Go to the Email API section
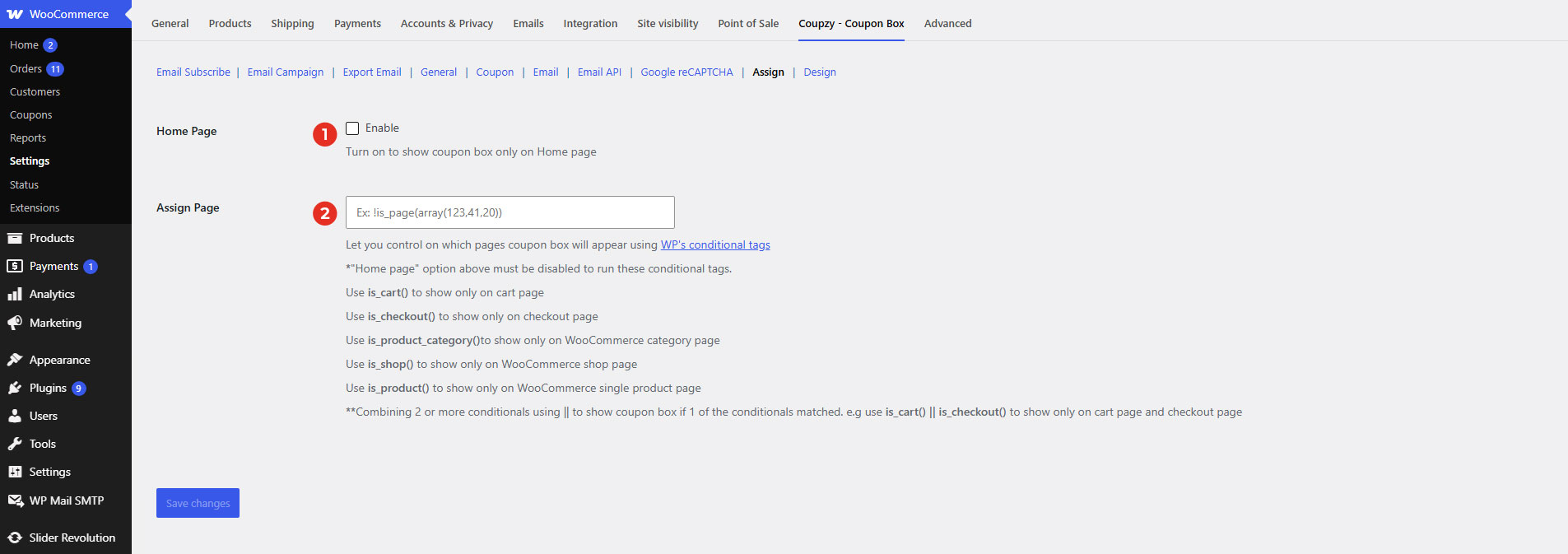The image size is (1568, 554). (x=599, y=72)
